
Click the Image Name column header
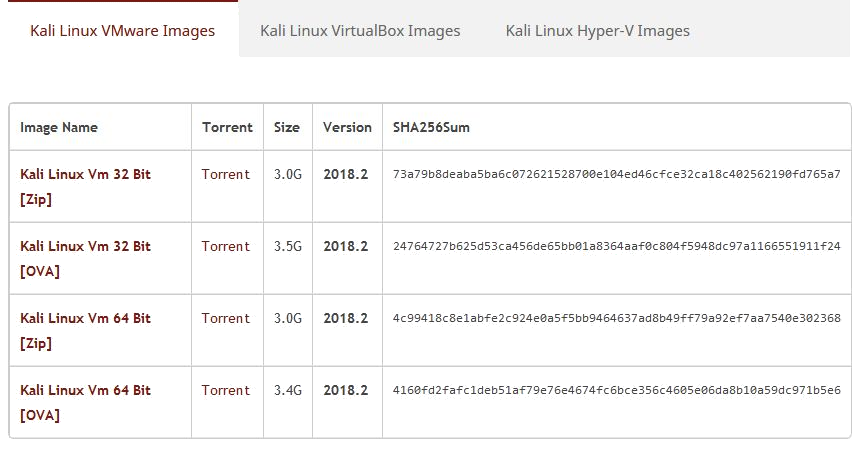[59, 128]
